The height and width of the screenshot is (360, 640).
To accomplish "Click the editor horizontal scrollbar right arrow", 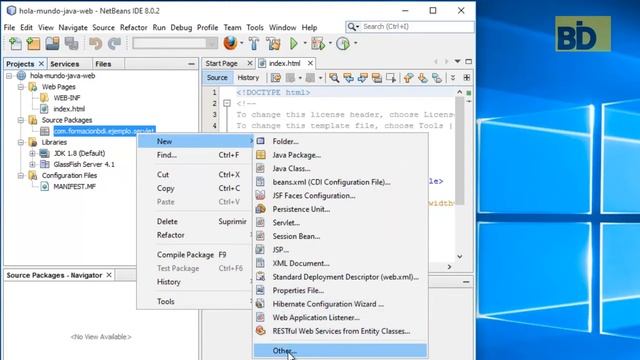I will click(449, 267).
